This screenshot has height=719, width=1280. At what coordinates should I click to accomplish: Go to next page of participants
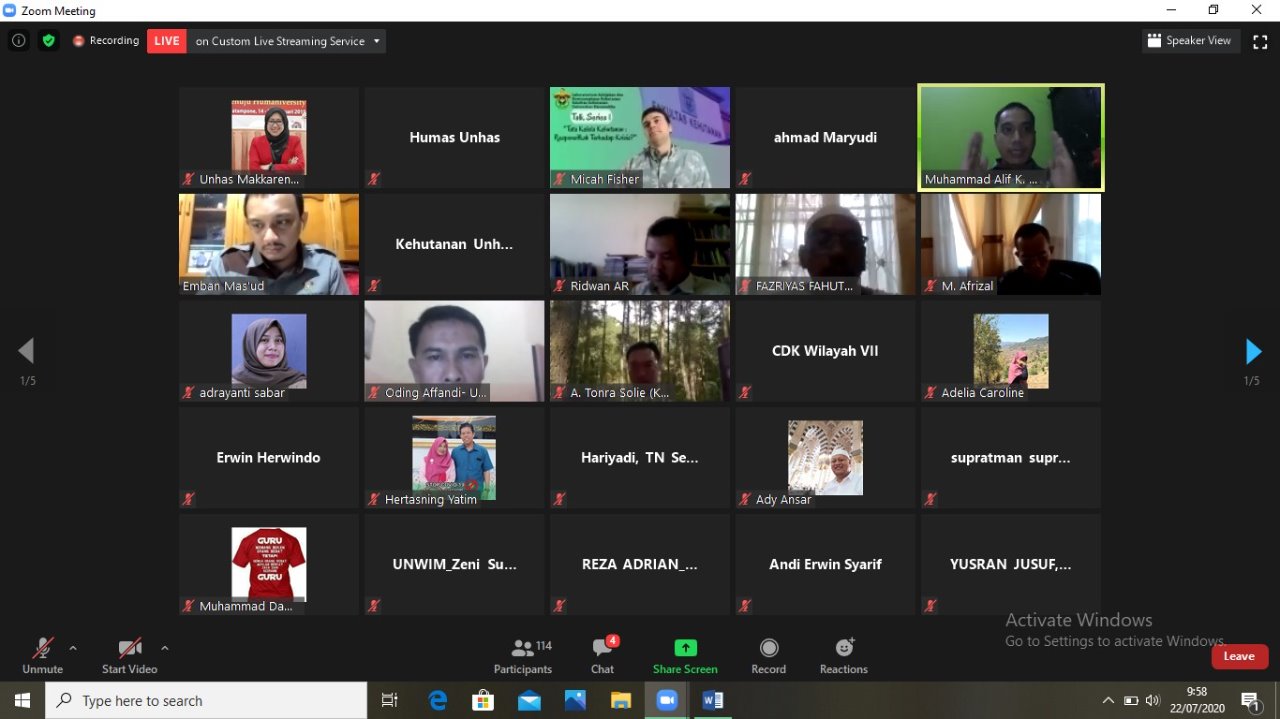(1252, 352)
